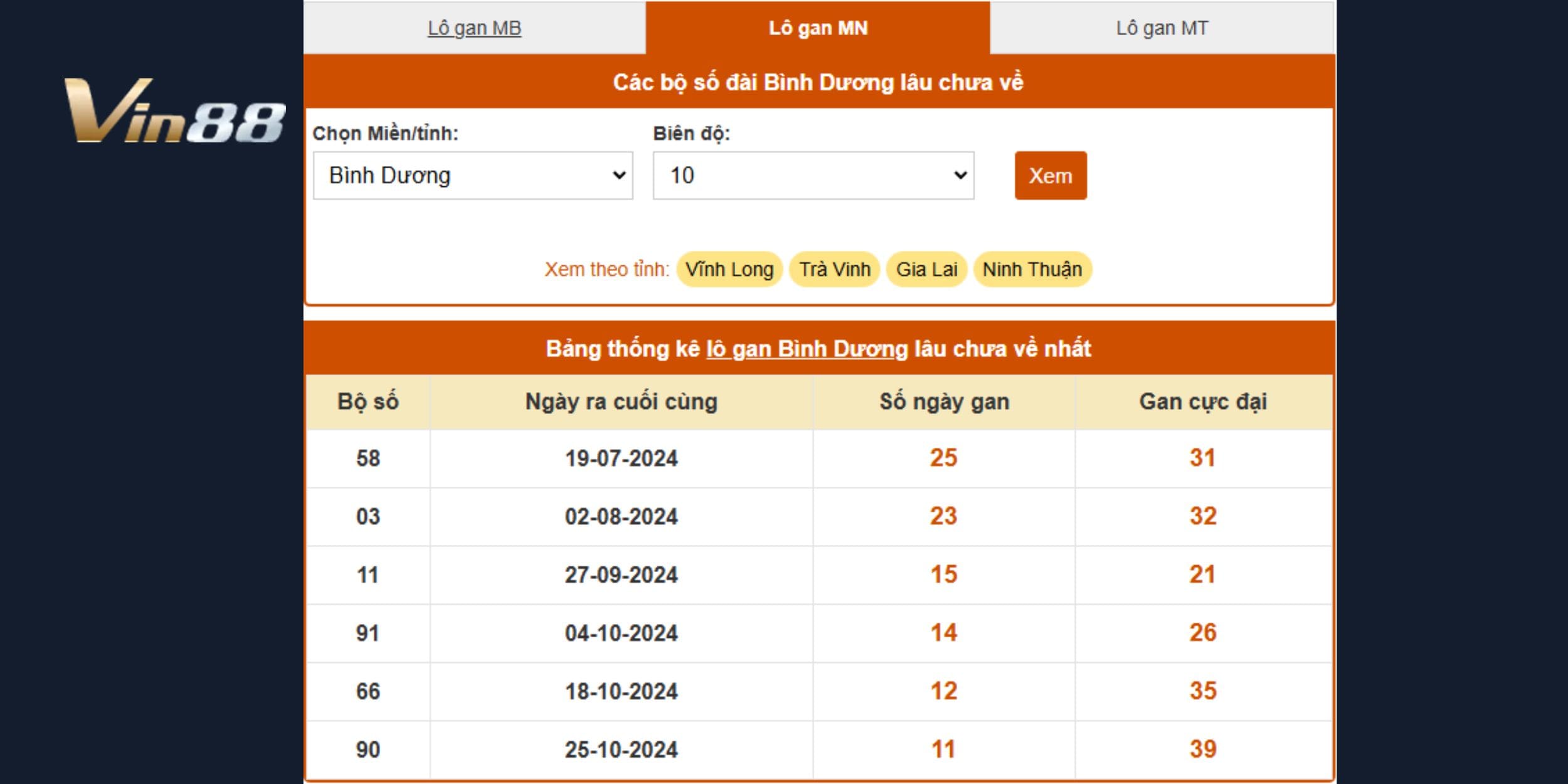Select number set 90 cell

tap(368, 750)
